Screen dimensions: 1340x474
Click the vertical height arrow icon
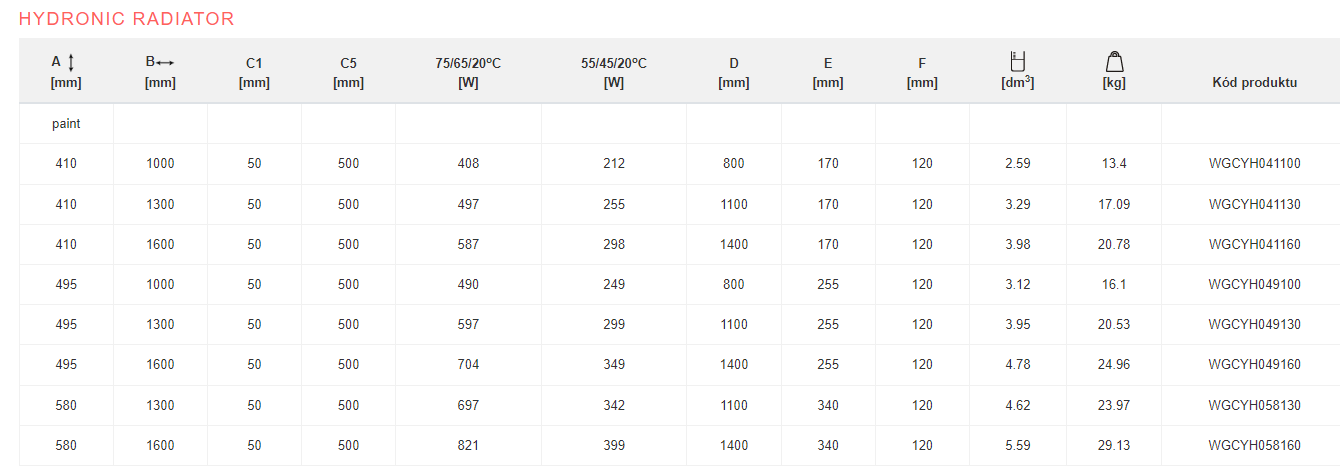71,62
